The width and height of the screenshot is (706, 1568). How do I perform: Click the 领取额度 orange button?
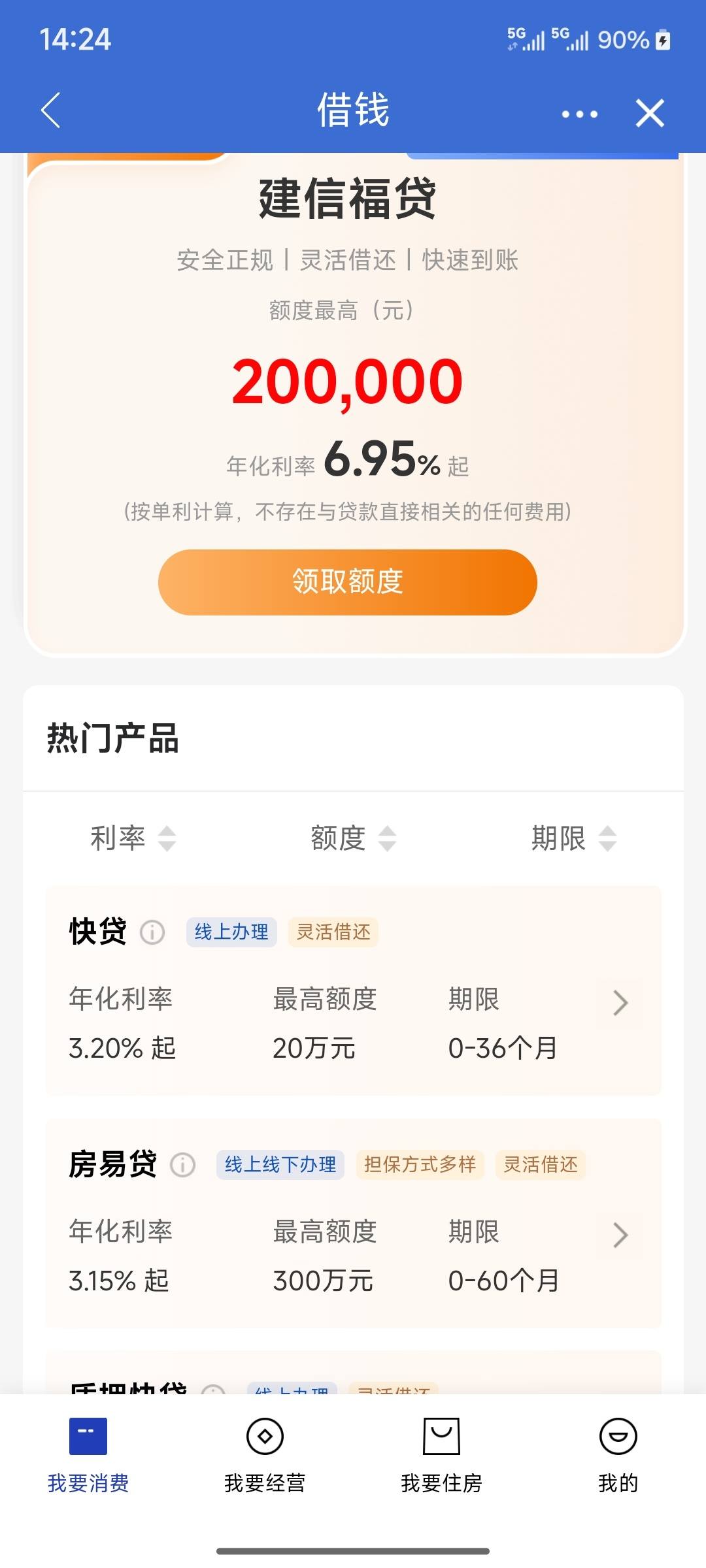tap(348, 582)
